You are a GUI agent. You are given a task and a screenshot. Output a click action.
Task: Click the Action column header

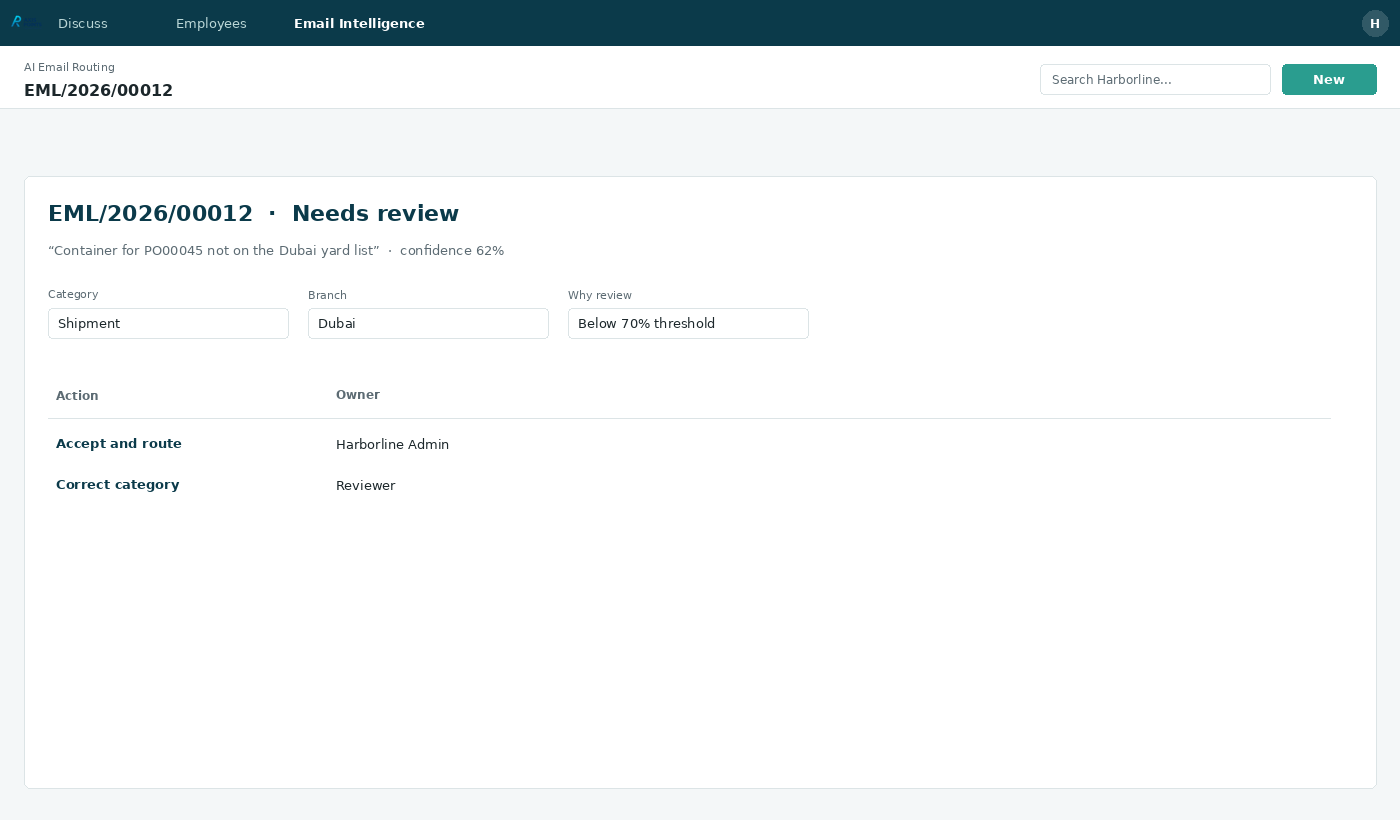click(x=77, y=396)
